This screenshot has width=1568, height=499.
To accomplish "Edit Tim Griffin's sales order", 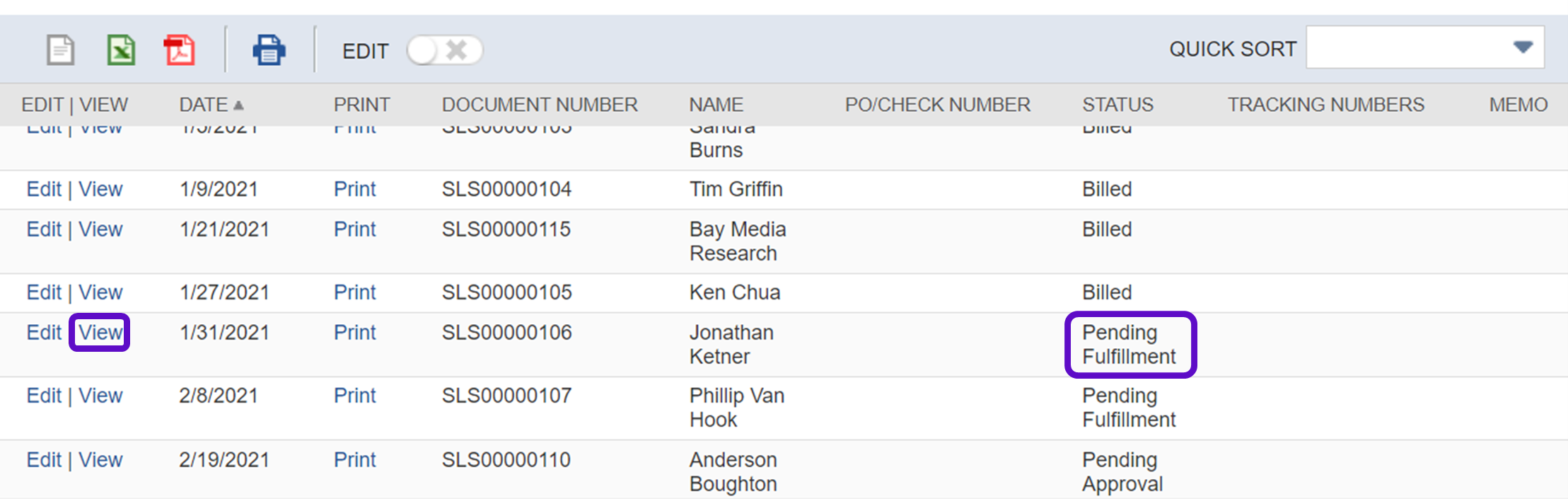I will pos(44,190).
